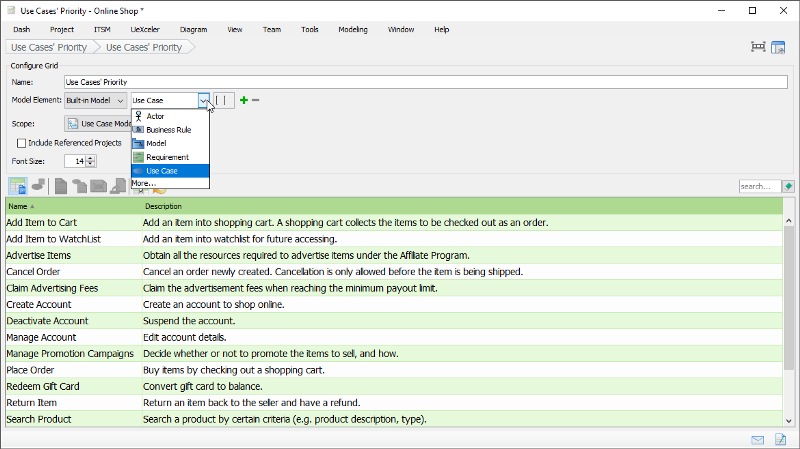Viewport: 800px width, 449px height.
Task: Pick Business Rule from the dropdown
Action: [x=168, y=129]
